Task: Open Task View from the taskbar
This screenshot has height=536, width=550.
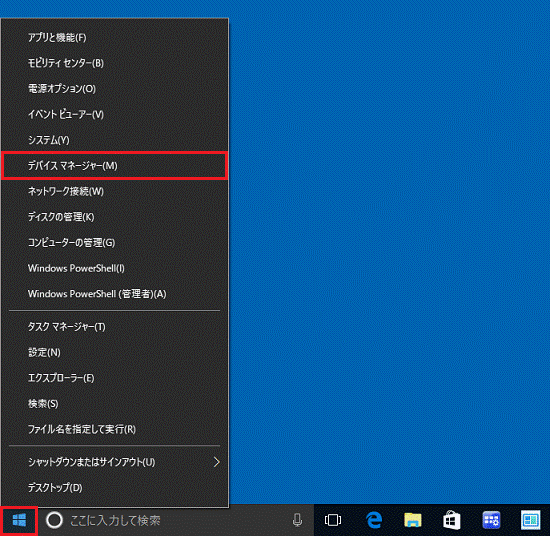Action: 333,520
